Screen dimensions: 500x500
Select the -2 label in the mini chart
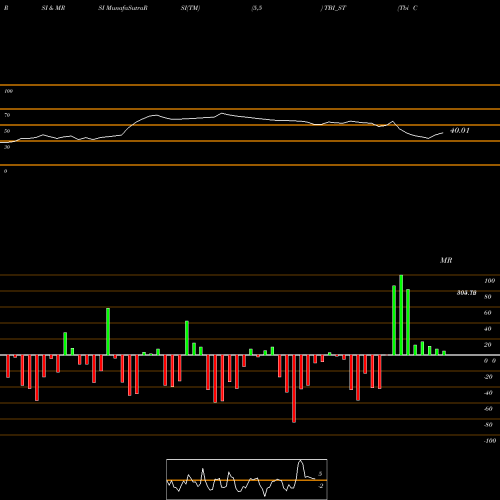click(x=320, y=486)
